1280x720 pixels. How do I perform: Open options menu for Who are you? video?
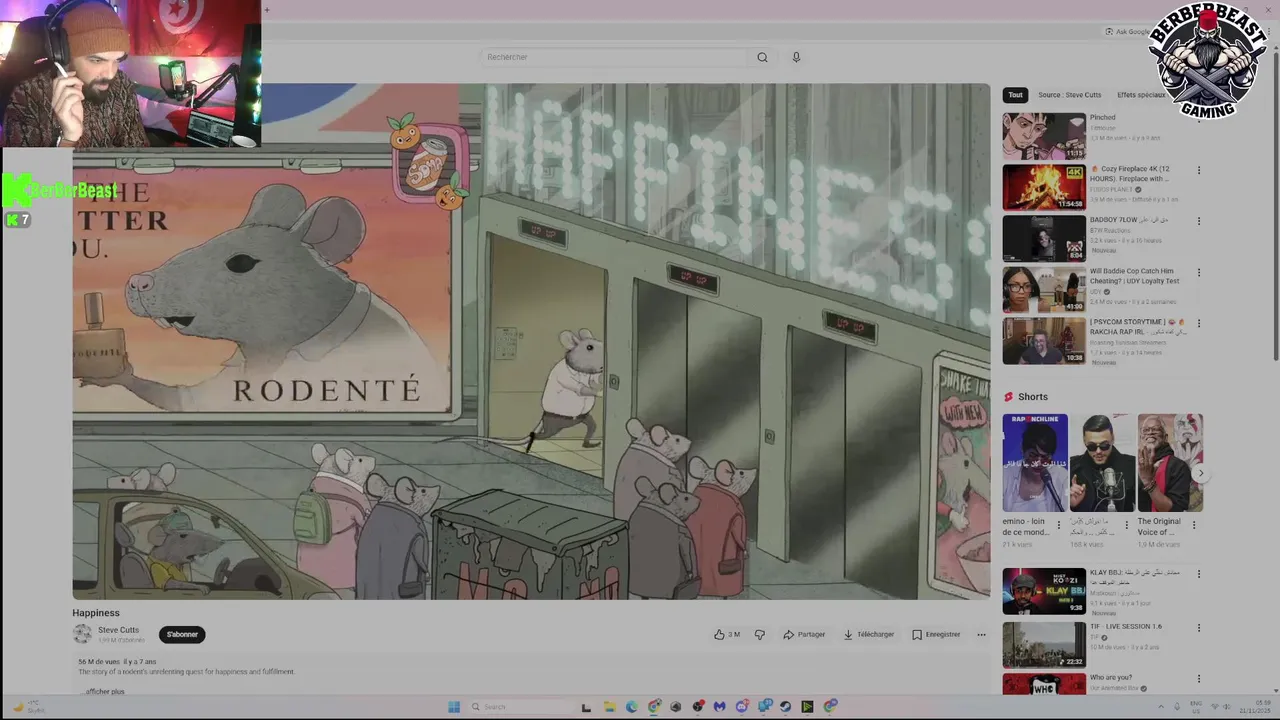[x=1198, y=678]
